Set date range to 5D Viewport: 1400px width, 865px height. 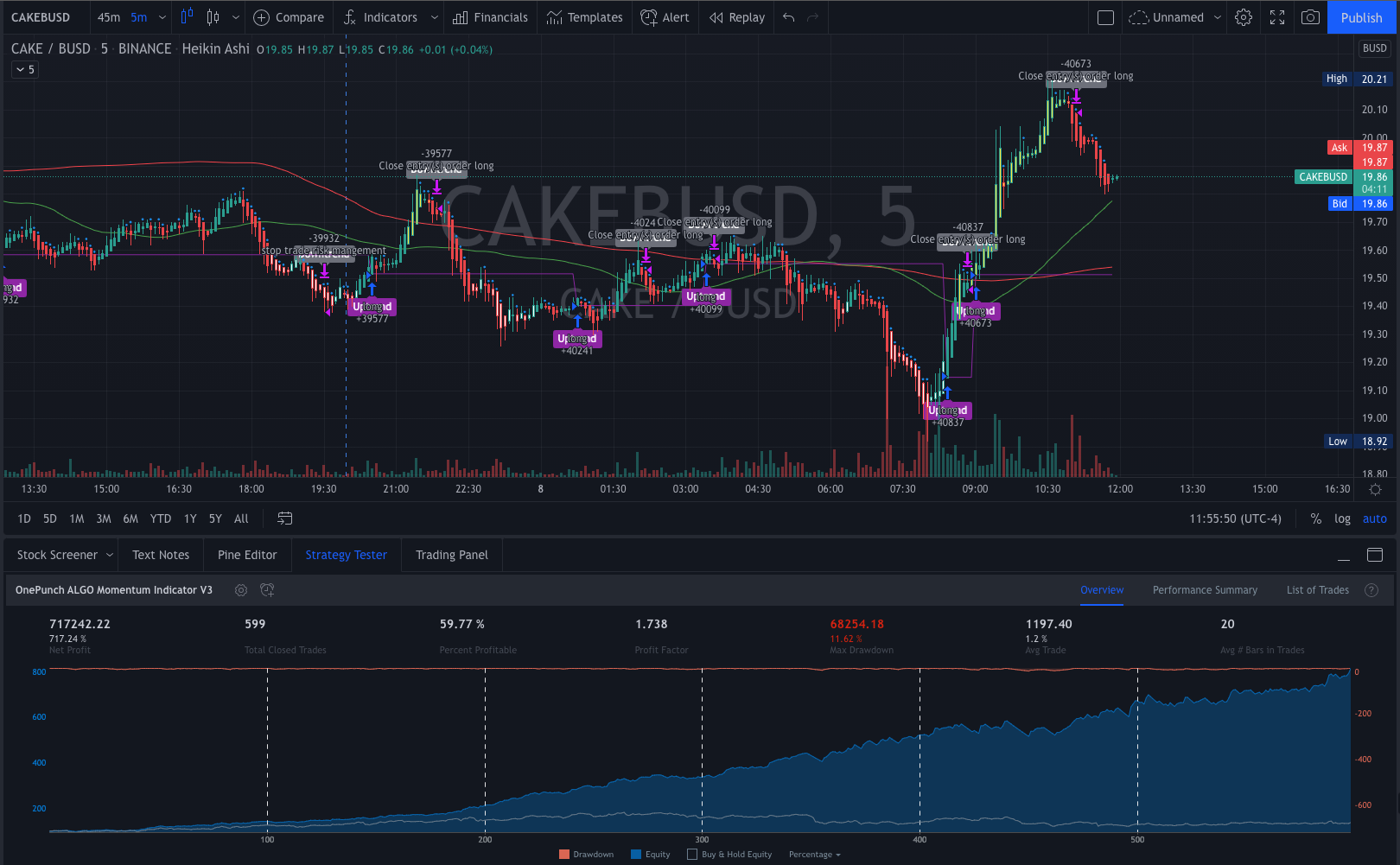50,518
